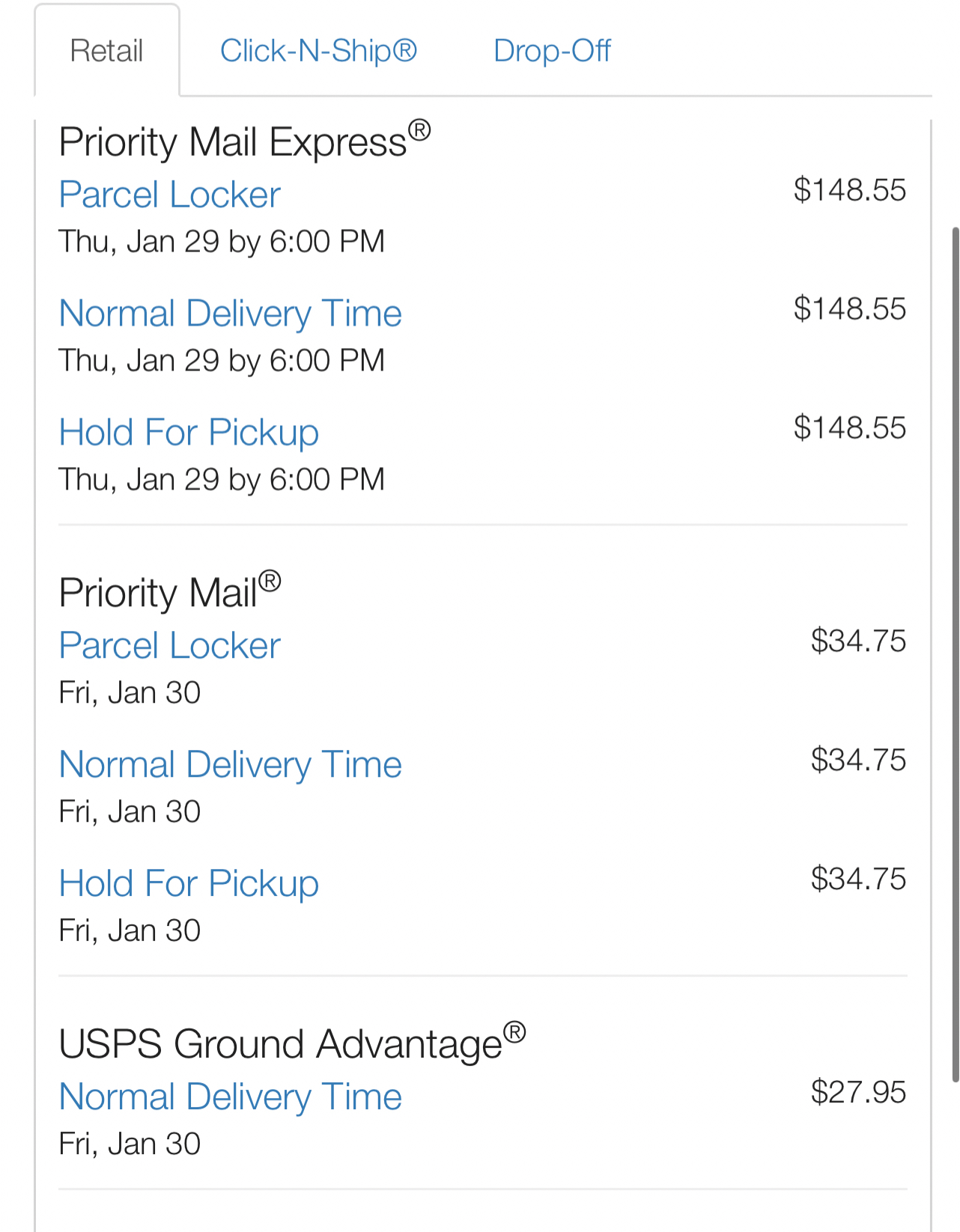Viewport: 960px width, 1232px height.
Task: Open Parcel Locker under Priority Mail Express
Action: pos(170,195)
